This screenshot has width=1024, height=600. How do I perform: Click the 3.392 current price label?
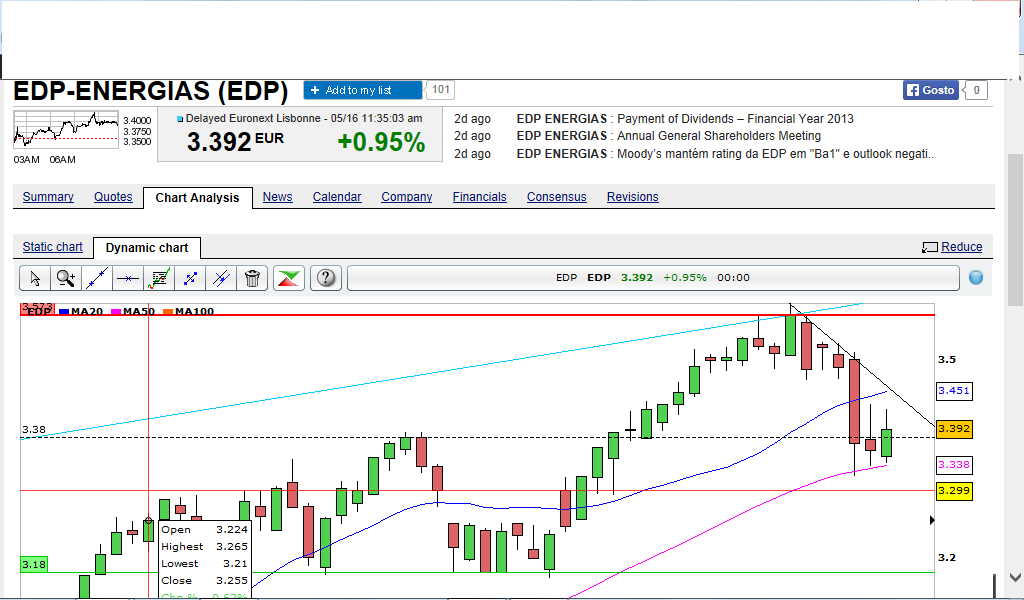pyautogui.click(x=954, y=429)
